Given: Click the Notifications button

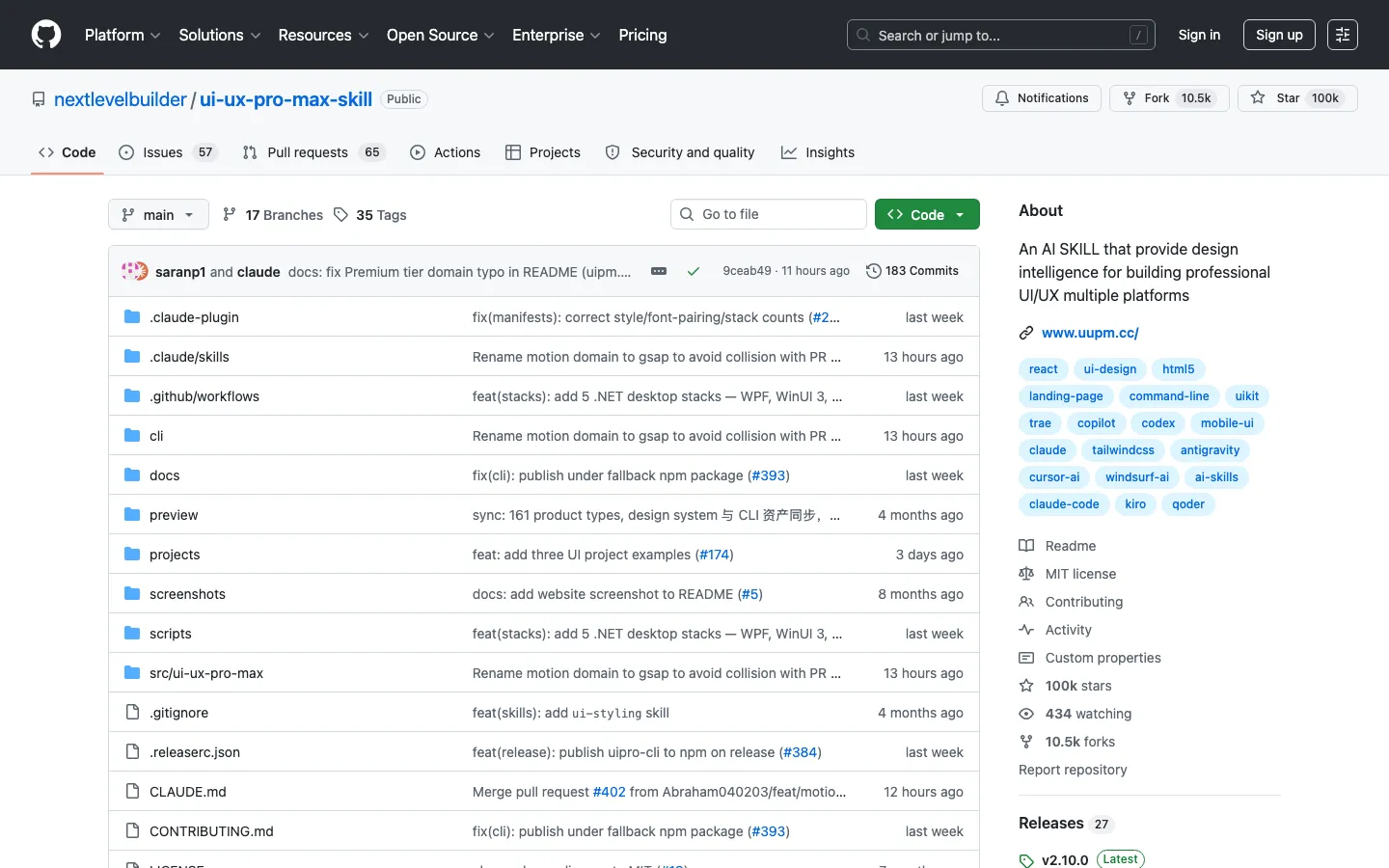Looking at the screenshot, I should 1042,98.
